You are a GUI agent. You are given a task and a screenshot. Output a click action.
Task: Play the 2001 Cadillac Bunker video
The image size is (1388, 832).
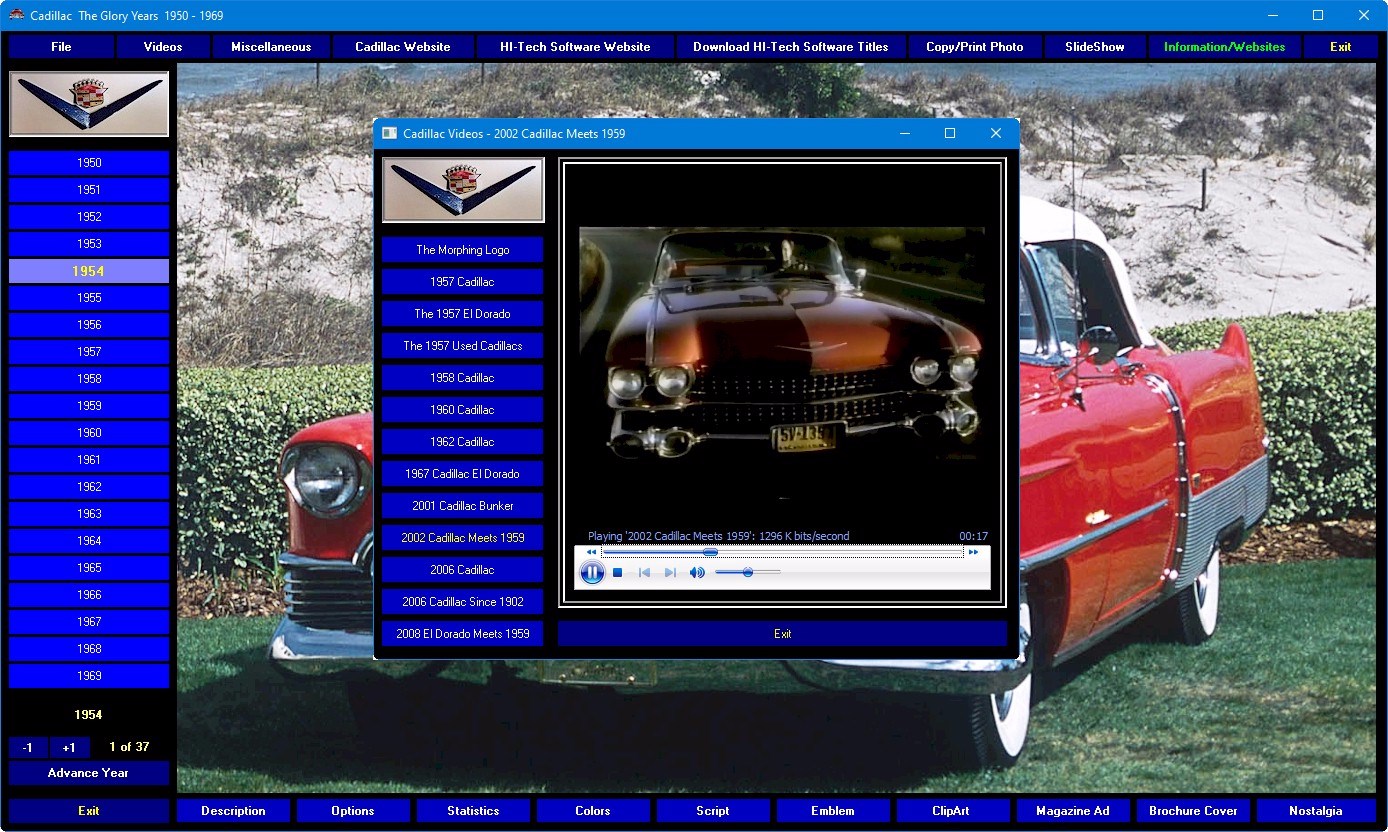tap(463, 506)
